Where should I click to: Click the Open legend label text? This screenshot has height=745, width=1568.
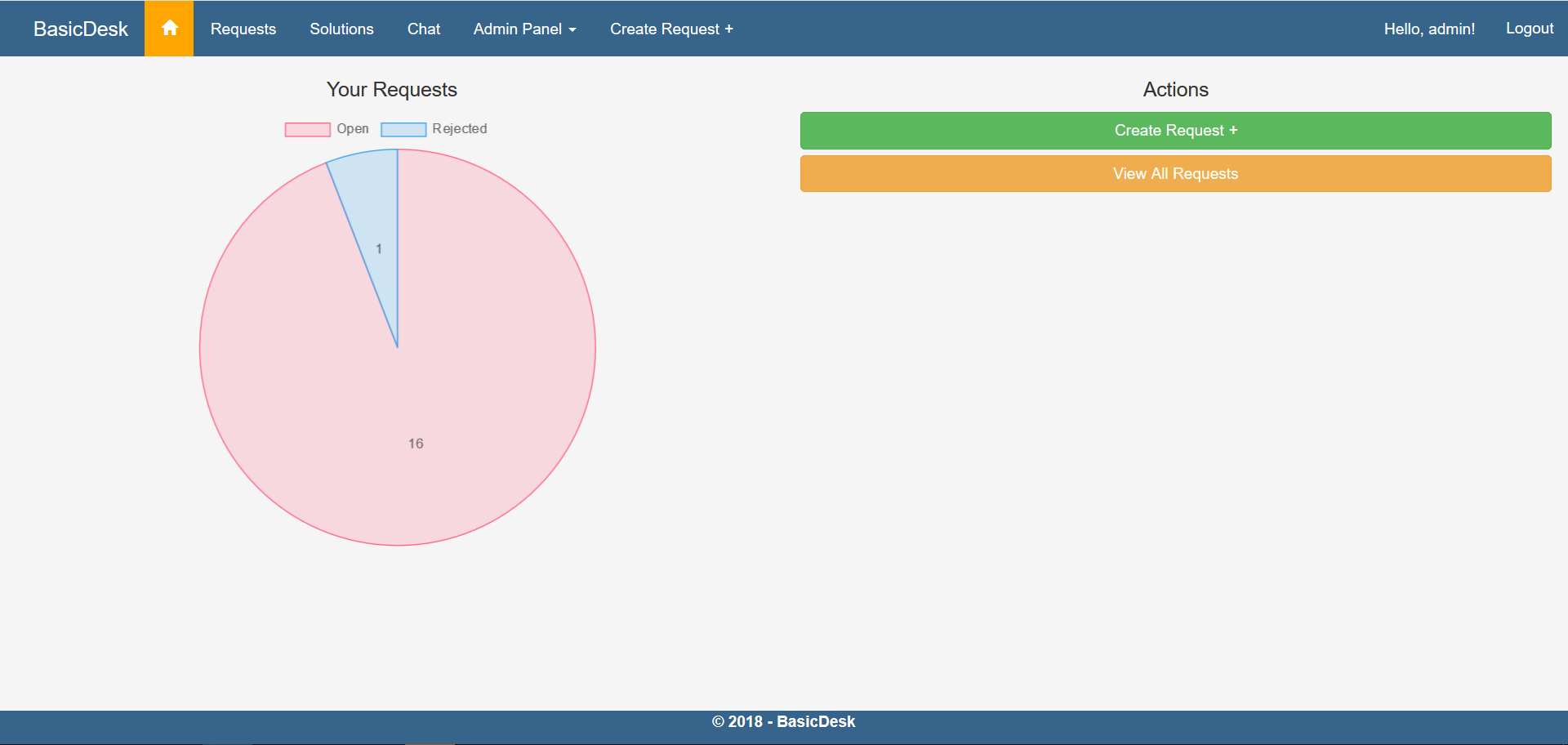tap(353, 129)
